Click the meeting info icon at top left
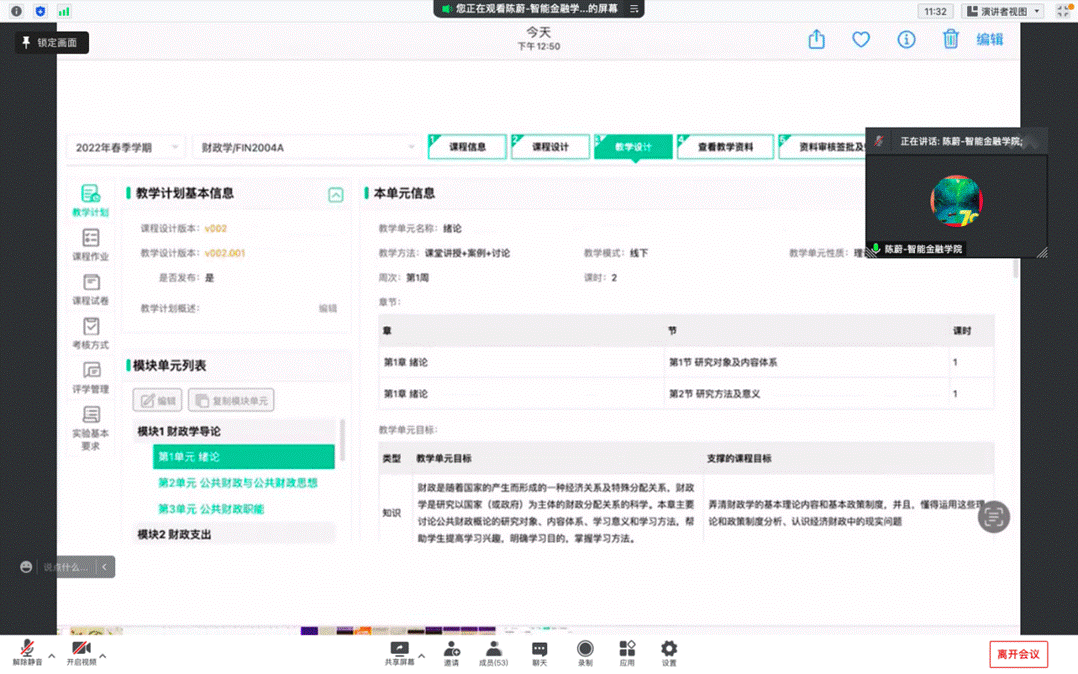The height and width of the screenshot is (674, 1078). pyautogui.click(x=16, y=11)
